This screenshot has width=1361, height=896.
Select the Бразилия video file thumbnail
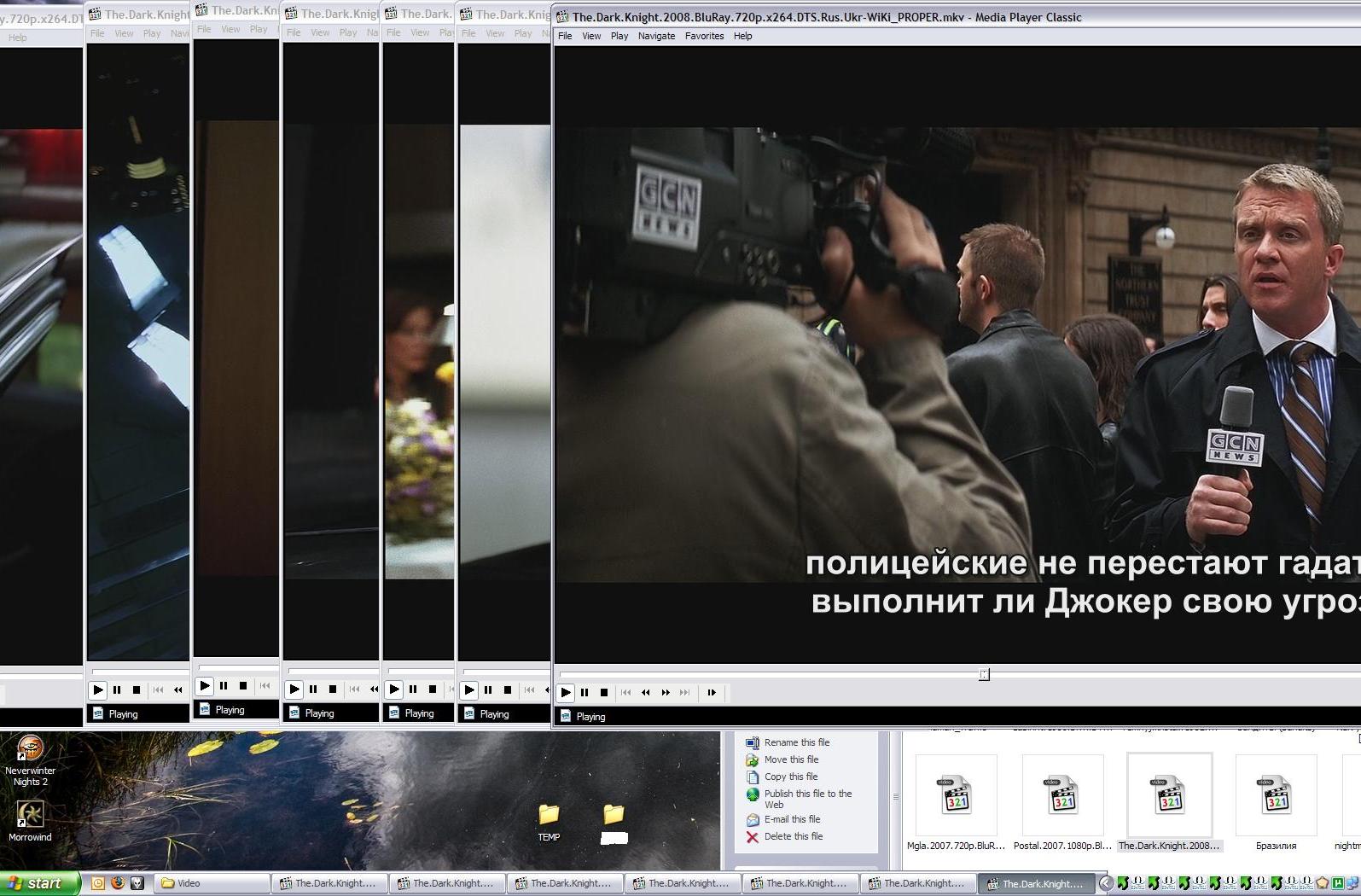pyautogui.click(x=1276, y=796)
